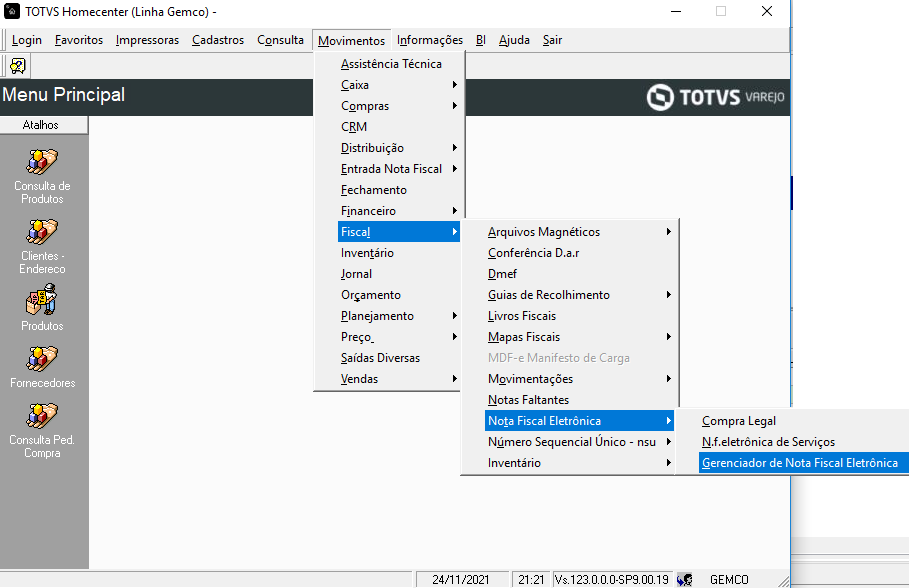Click the help toolbar icon below Login
909x588 pixels.
[x=17, y=66]
